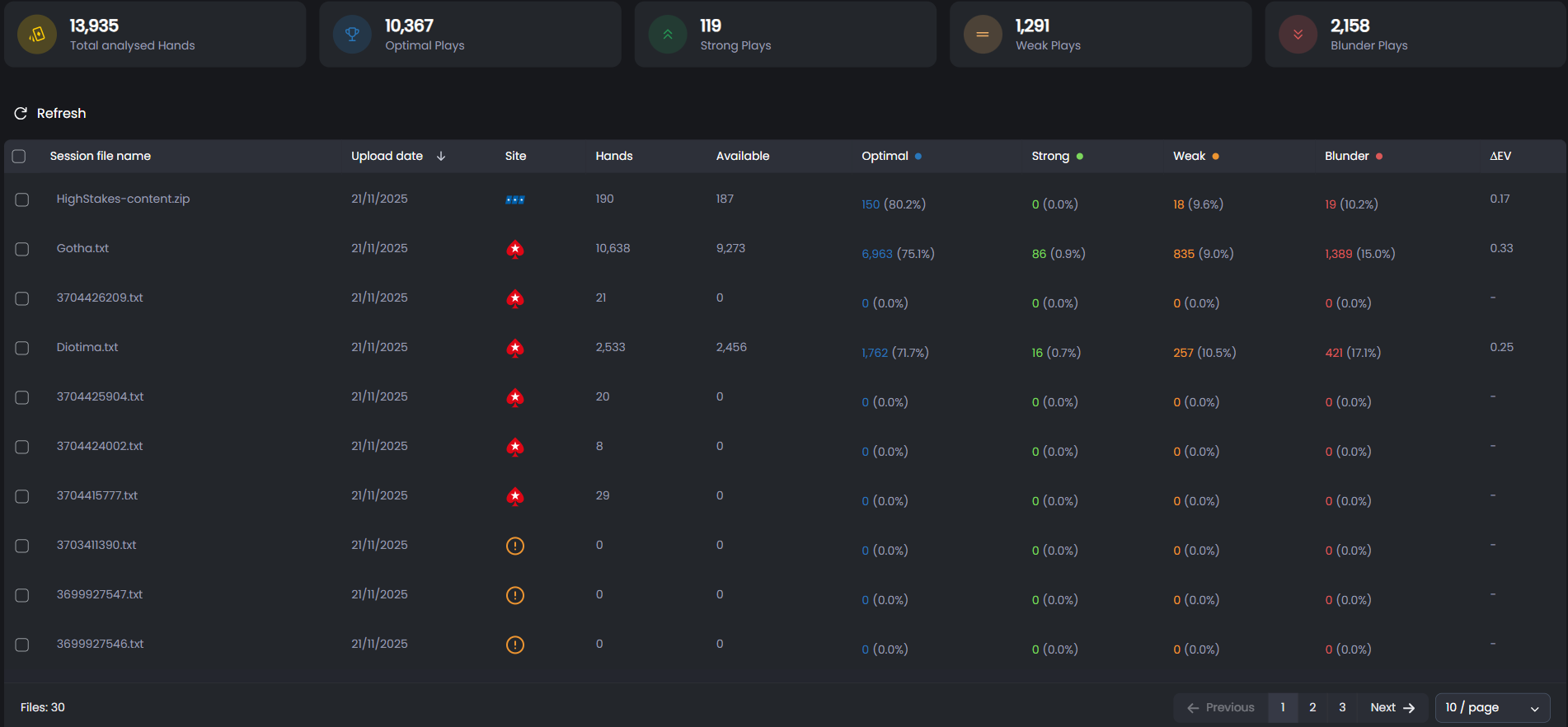Click the Available column header
Viewport: 1568px width, 727px height.
click(743, 156)
